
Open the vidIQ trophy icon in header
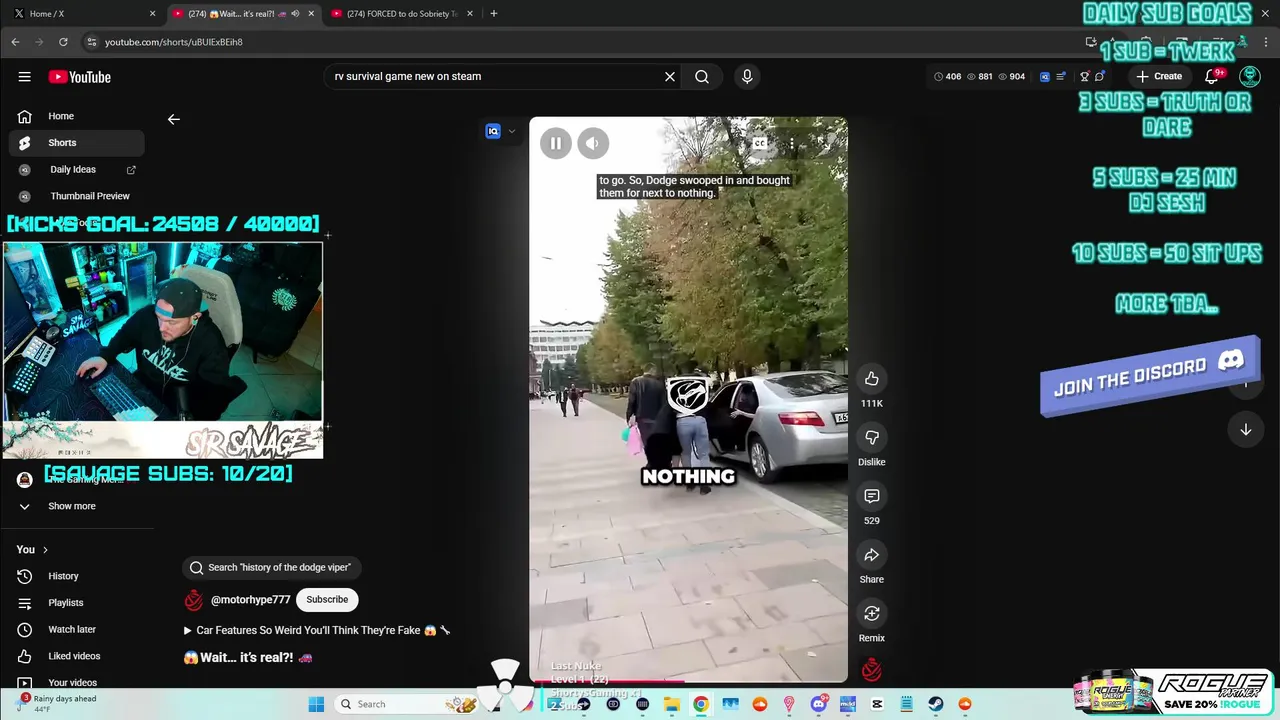point(1084,76)
